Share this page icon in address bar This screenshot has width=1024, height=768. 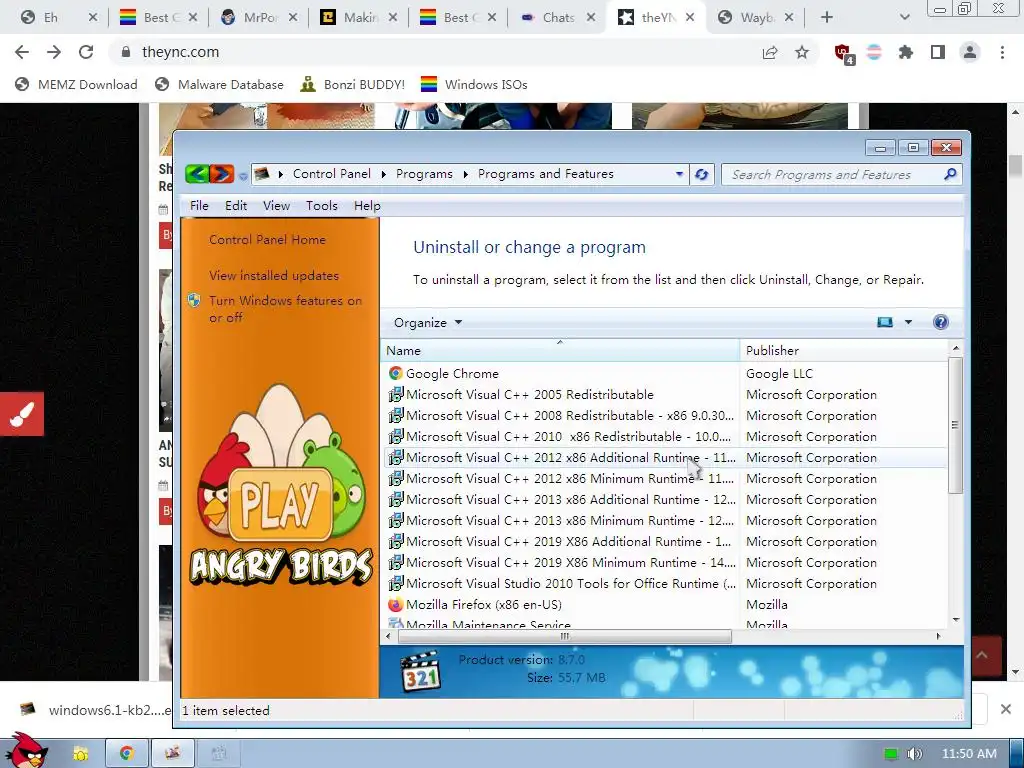coord(770,52)
